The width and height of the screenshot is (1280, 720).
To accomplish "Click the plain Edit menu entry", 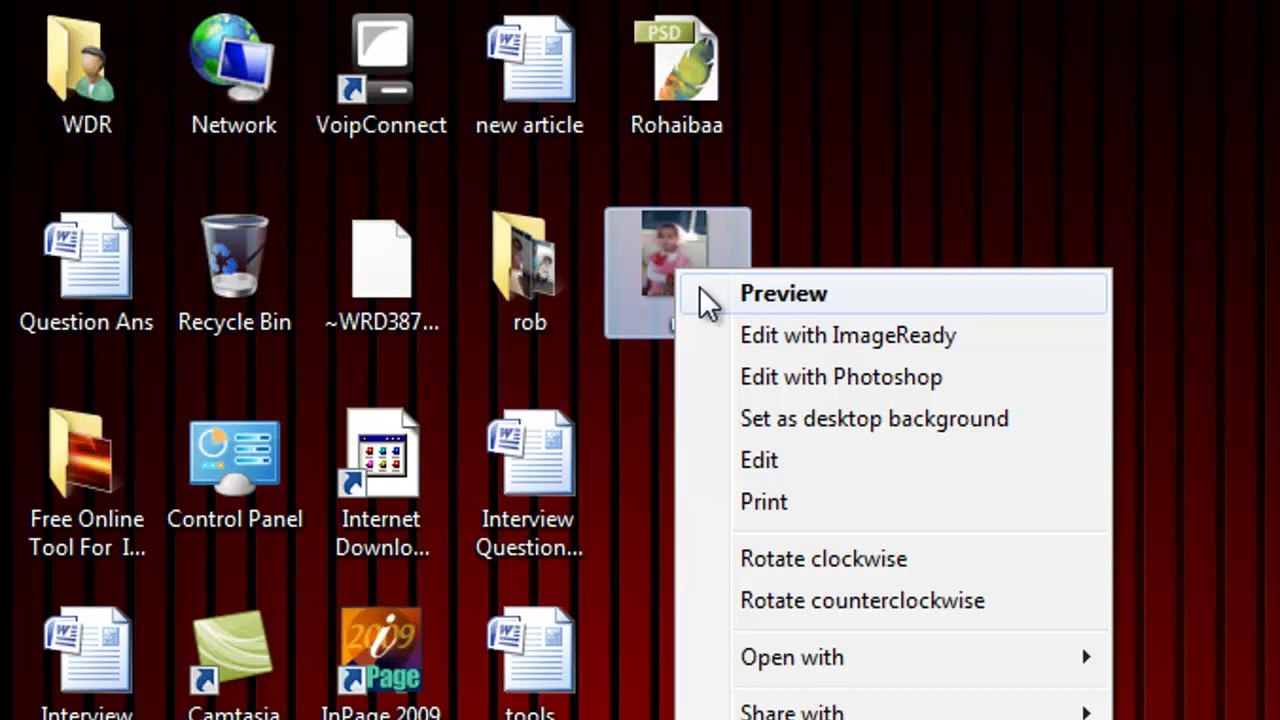I will pyautogui.click(x=893, y=461).
